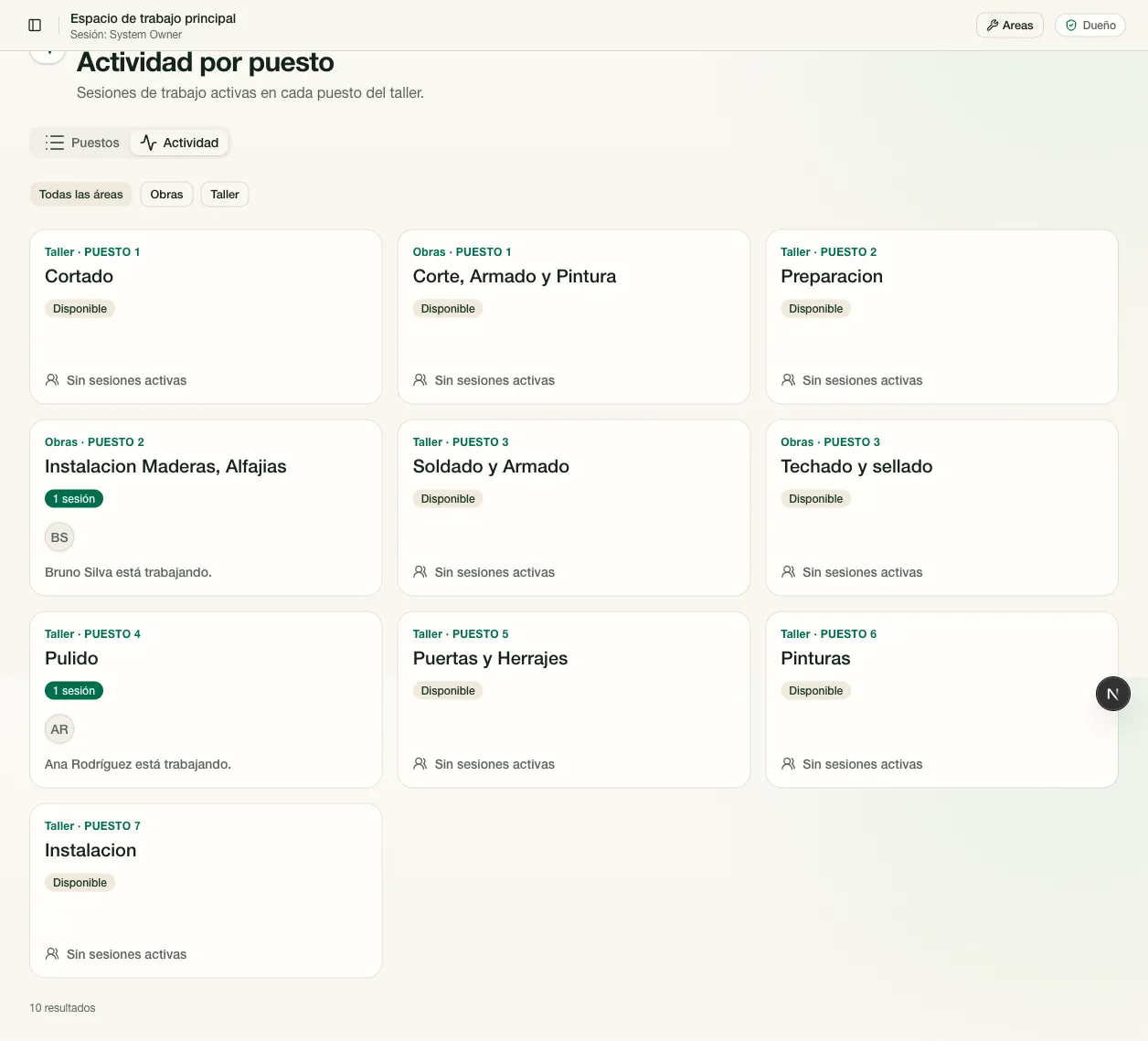Select the Todas las áreas filter
The width and height of the screenshot is (1148, 1041).
pyautogui.click(x=80, y=195)
